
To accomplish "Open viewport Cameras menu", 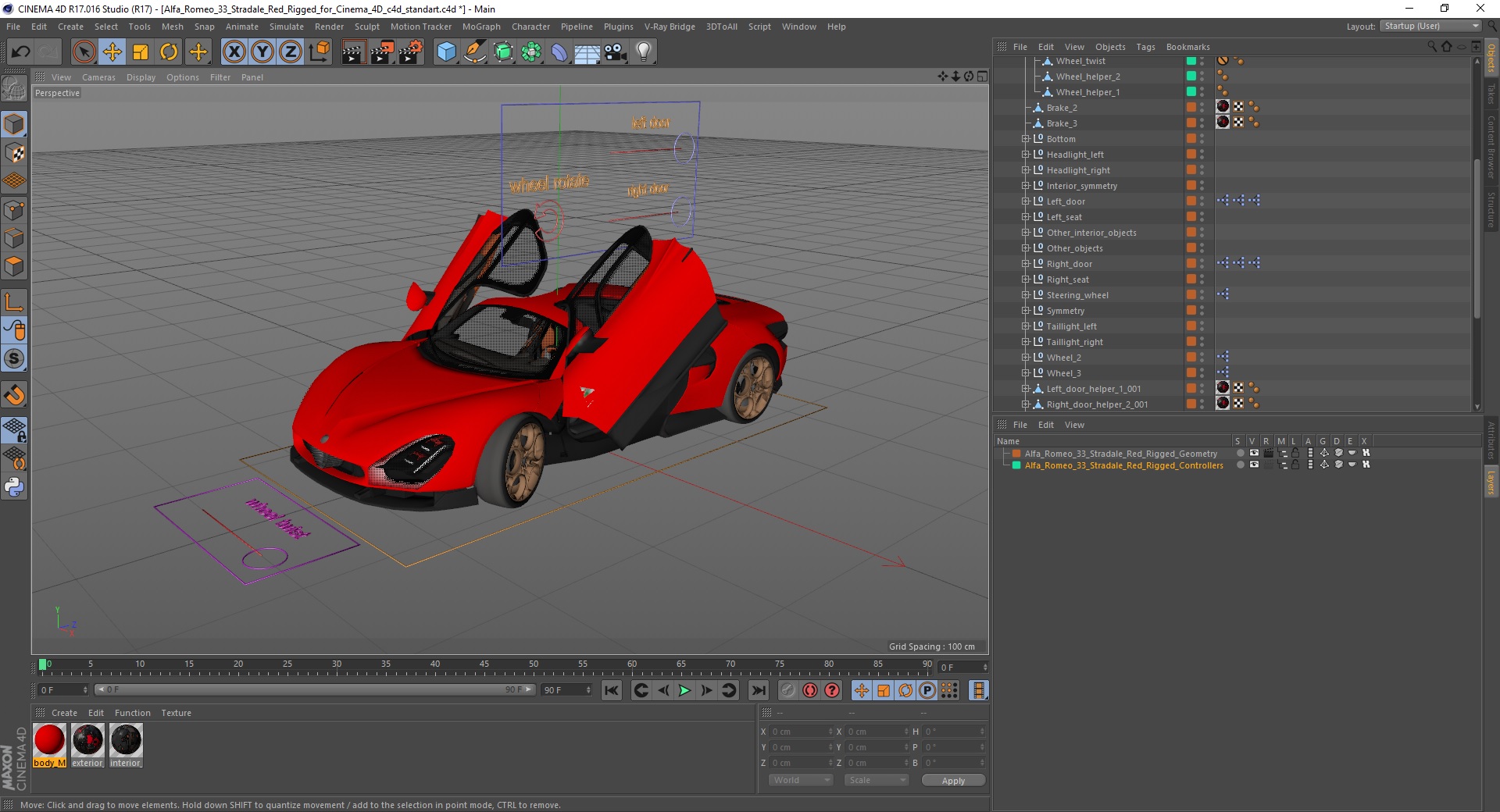I will click(x=98, y=77).
